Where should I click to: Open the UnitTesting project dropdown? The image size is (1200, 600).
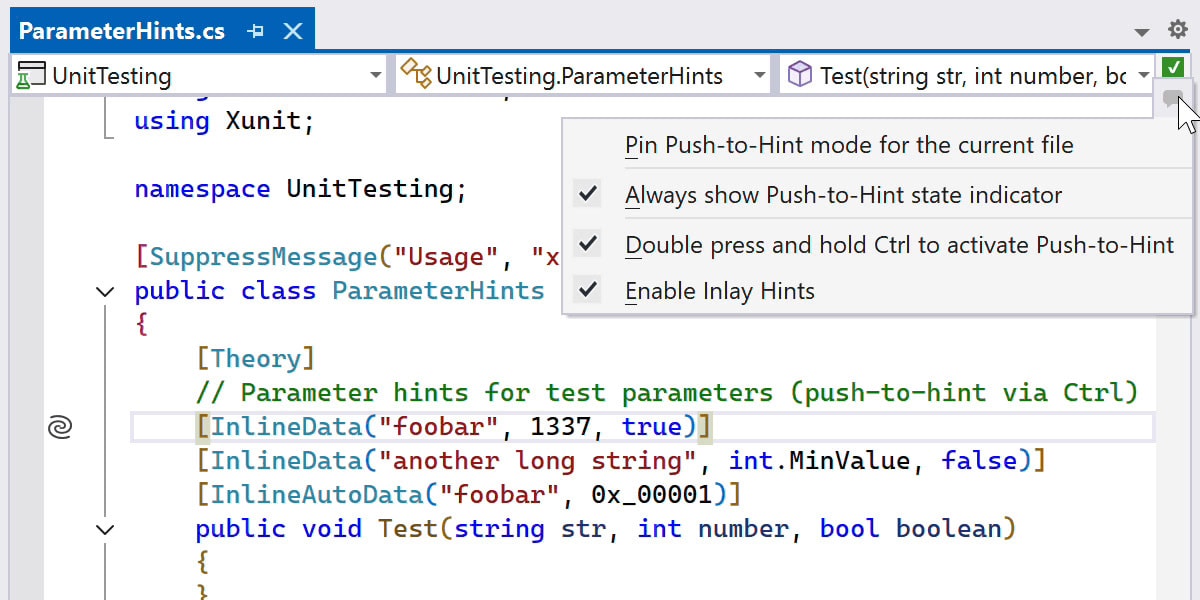point(376,75)
